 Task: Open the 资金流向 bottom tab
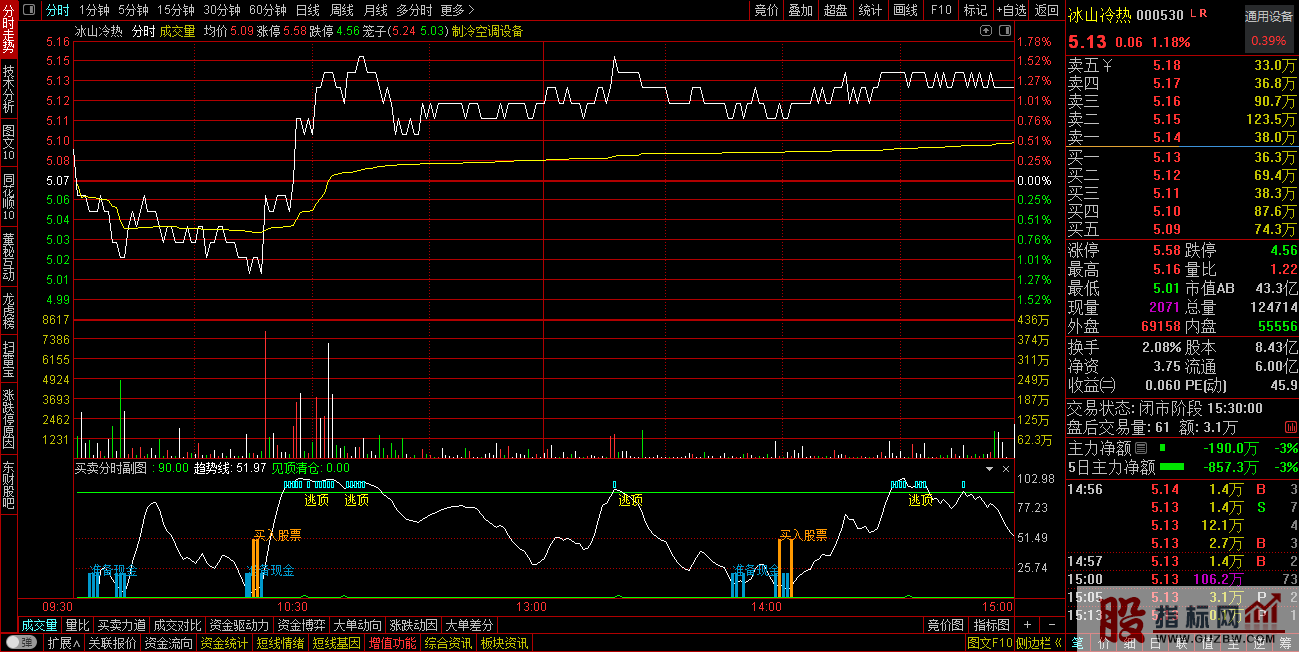click(x=168, y=643)
